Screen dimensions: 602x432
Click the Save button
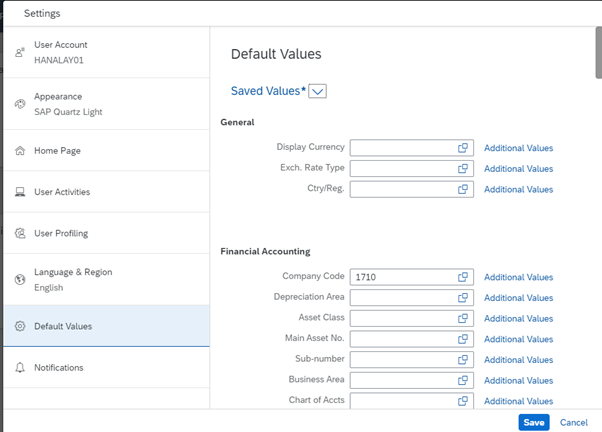[534, 422]
